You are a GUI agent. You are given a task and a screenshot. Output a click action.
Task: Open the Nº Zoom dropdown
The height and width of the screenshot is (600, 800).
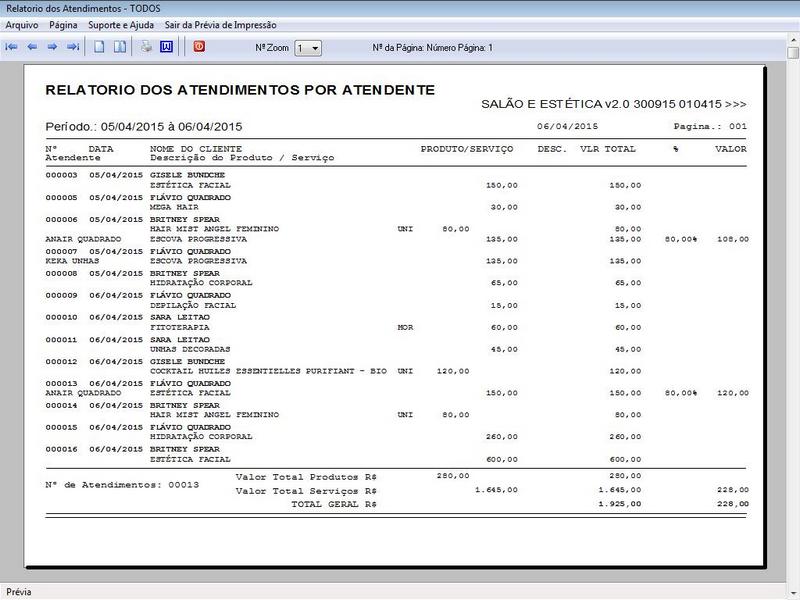tap(308, 48)
